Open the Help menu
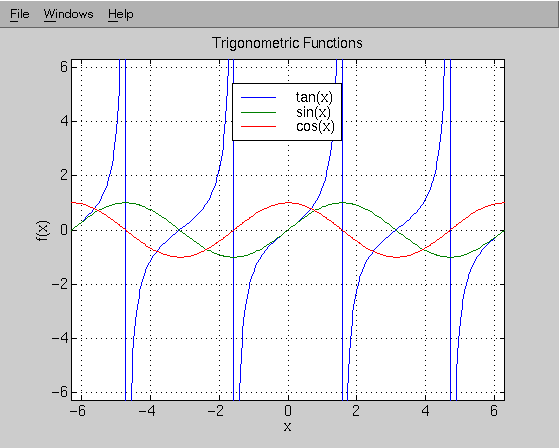Viewport: 559px width, 448px height. click(x=121, y=15)
